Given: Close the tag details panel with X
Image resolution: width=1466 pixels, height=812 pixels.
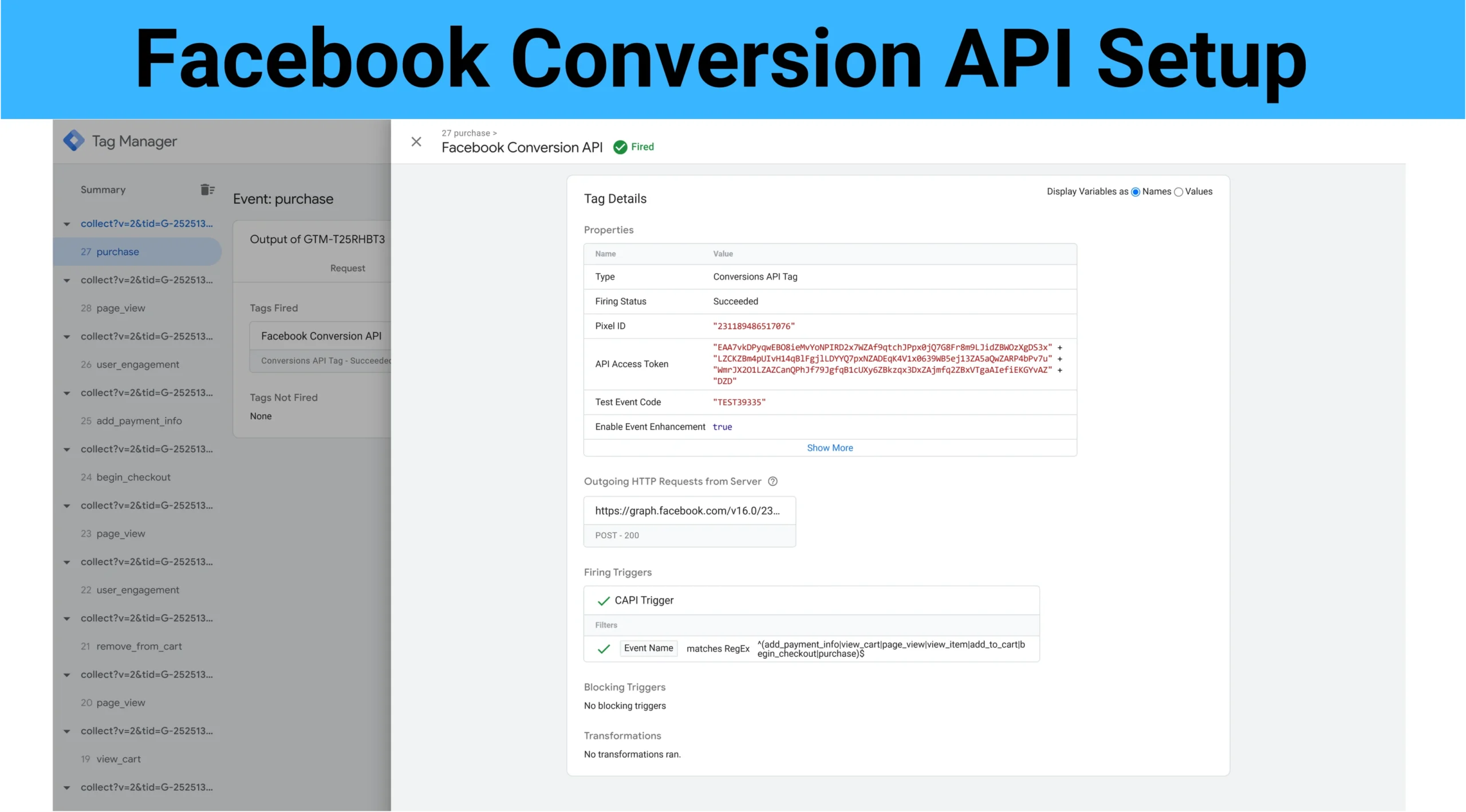Looking at the screenshot, I should 416,141.
